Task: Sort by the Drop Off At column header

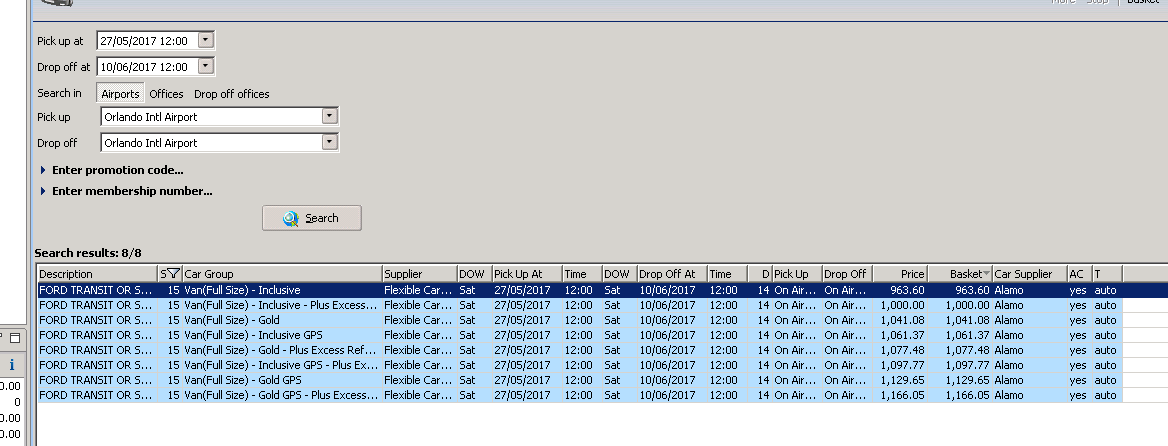Action: tap(672, 274)
